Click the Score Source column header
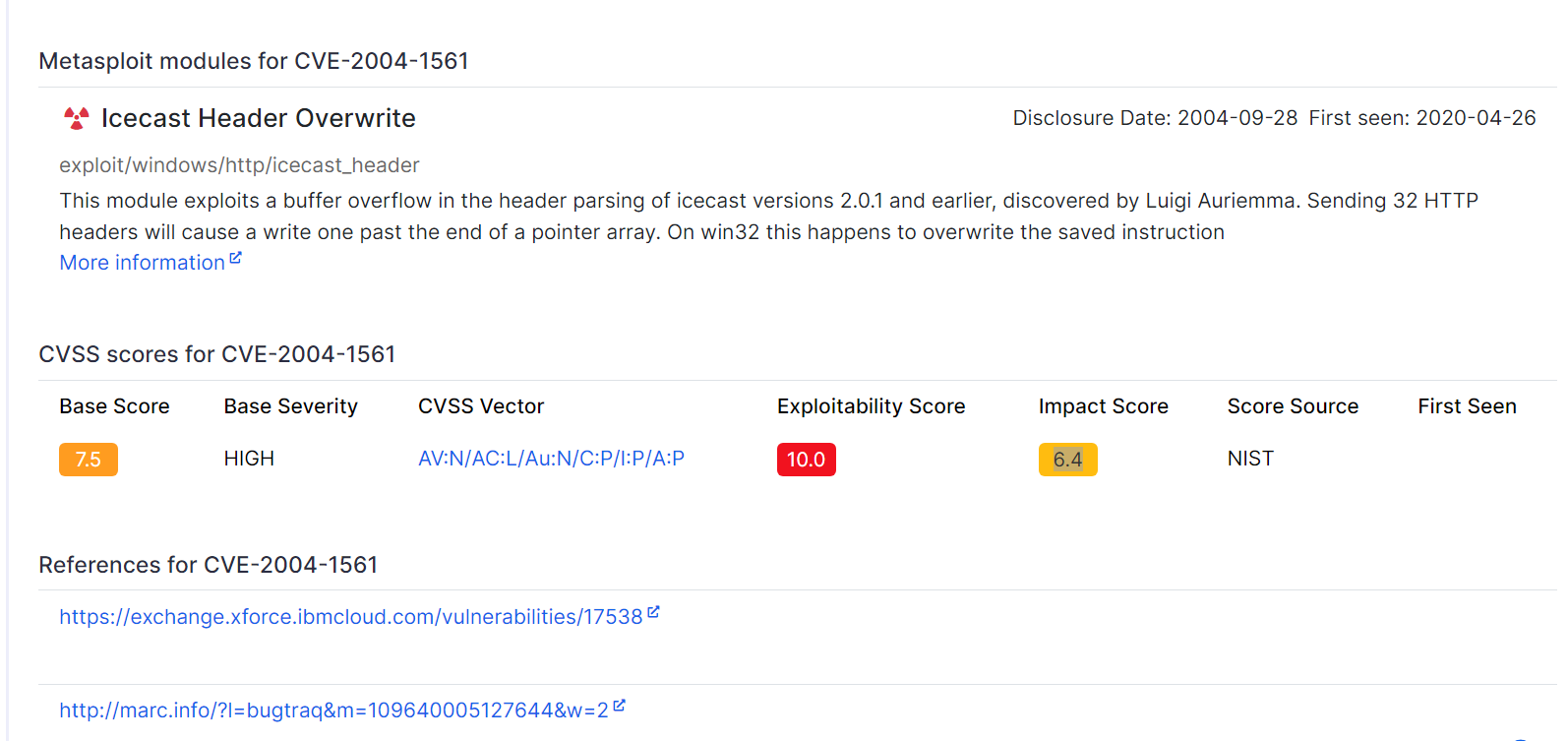1568x741 pixels. point(1292,406)
